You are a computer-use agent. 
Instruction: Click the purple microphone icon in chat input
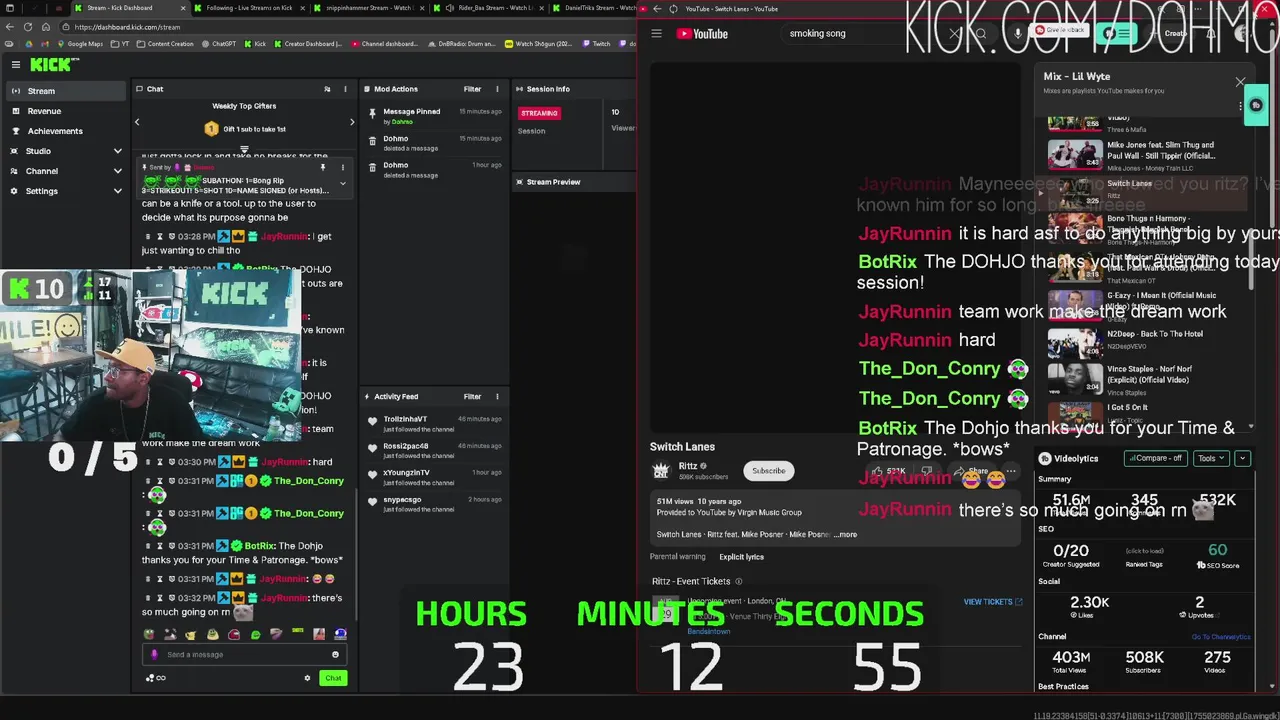coord(154,654)
